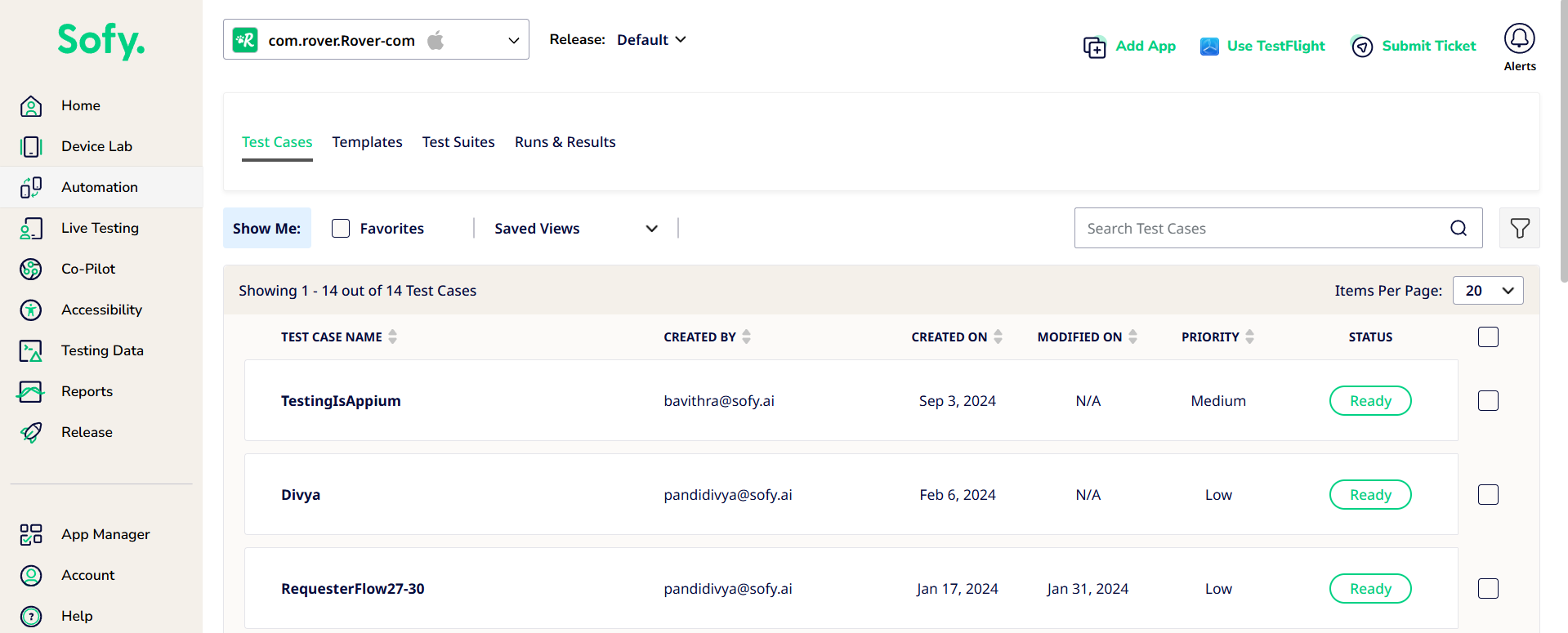Open App Manager in sidebar
1568x633 pixels.
[105, 534]
